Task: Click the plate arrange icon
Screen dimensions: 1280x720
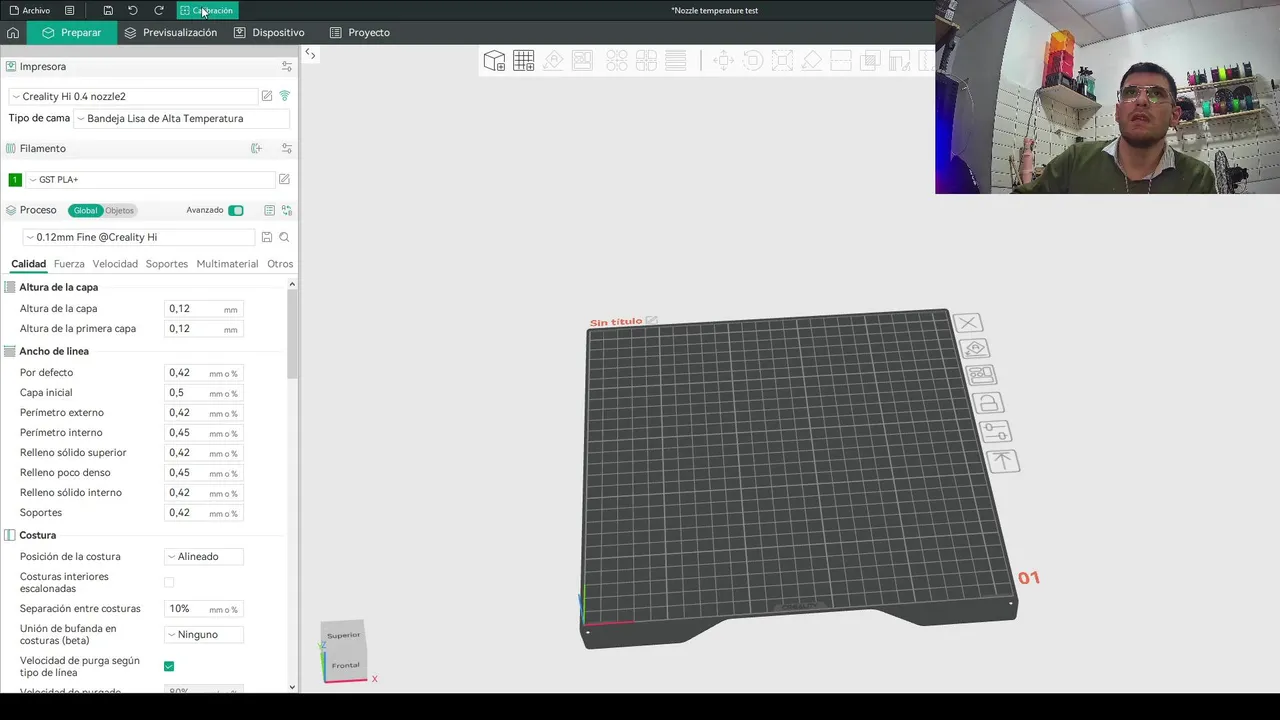Action: click(981, 375)
